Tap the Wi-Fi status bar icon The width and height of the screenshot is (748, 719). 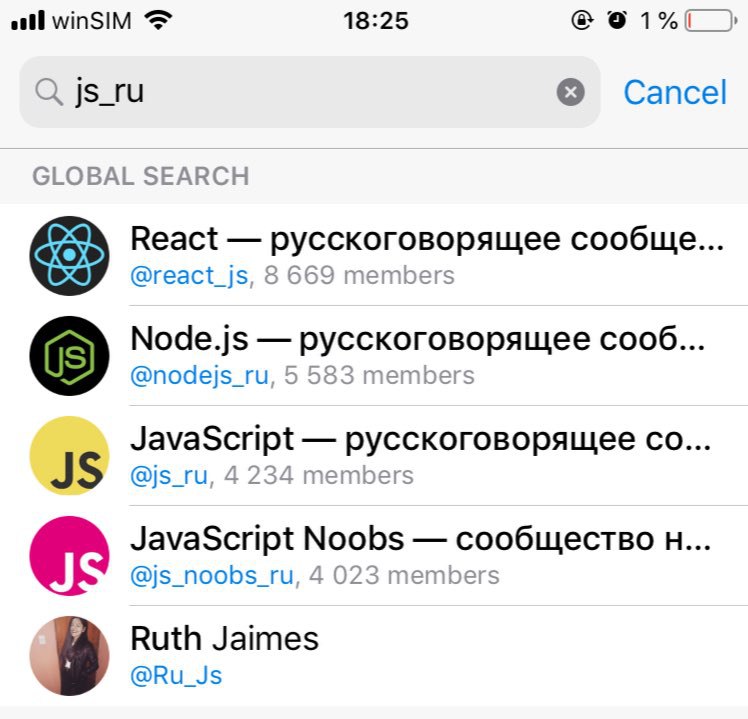point(158,21)
